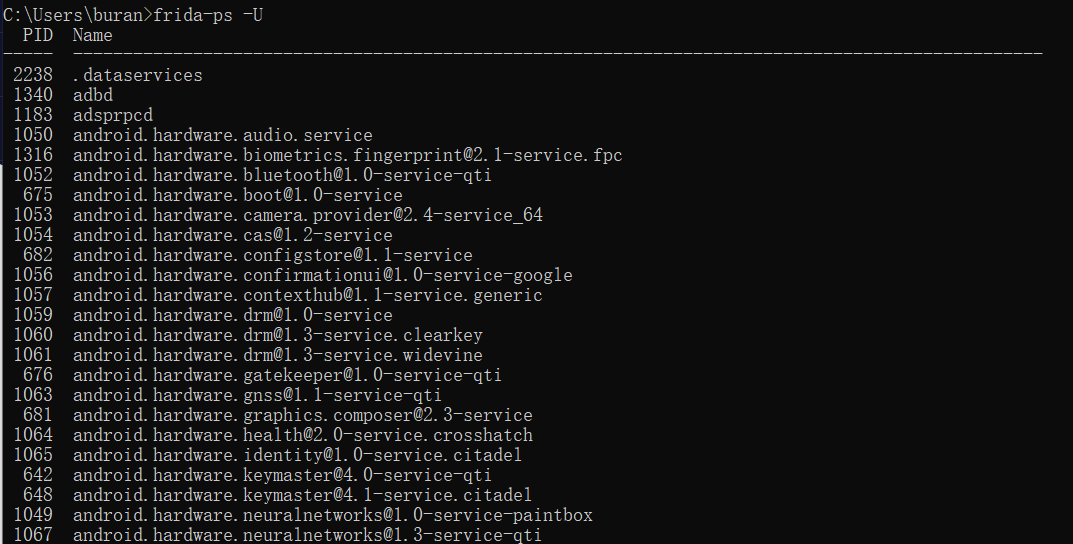Click the neuralnetworks@1.0-service-paintbox process

click(x=333, y=515)
